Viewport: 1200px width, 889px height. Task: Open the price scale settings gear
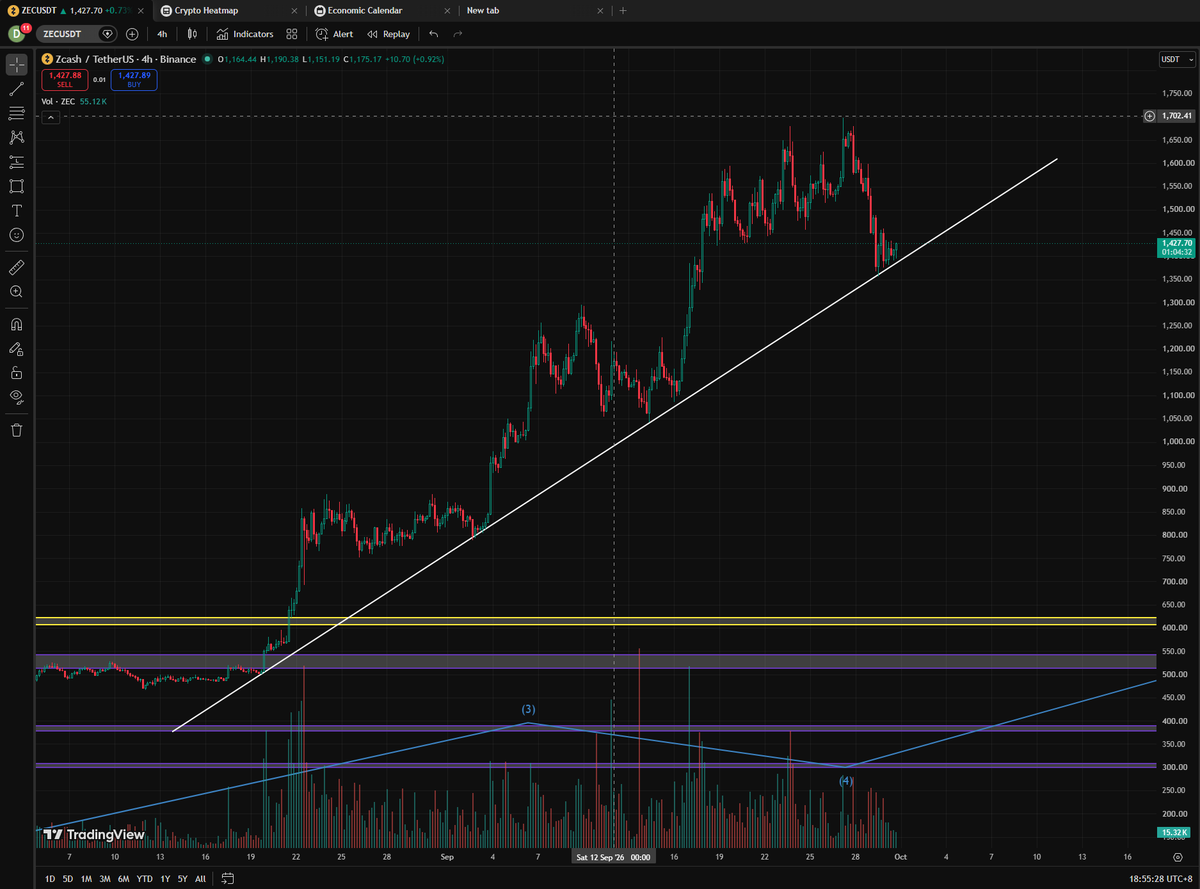1177,857
